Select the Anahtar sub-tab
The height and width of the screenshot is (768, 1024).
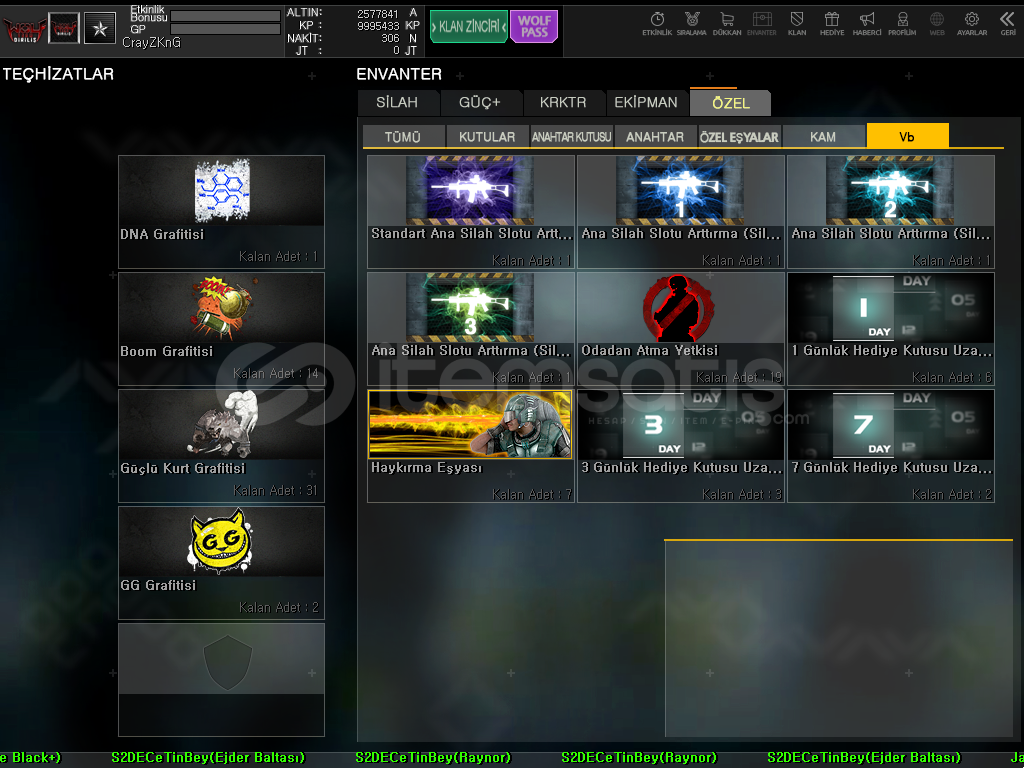pyautogui.click(x=655, y=137)
